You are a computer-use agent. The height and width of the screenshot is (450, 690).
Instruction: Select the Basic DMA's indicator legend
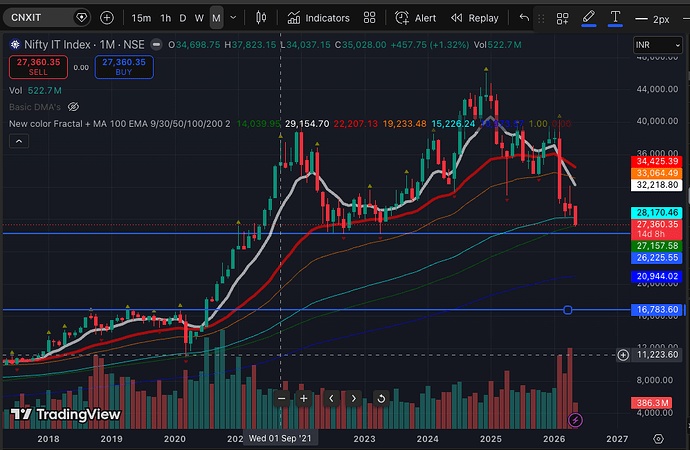coord(35,107)
